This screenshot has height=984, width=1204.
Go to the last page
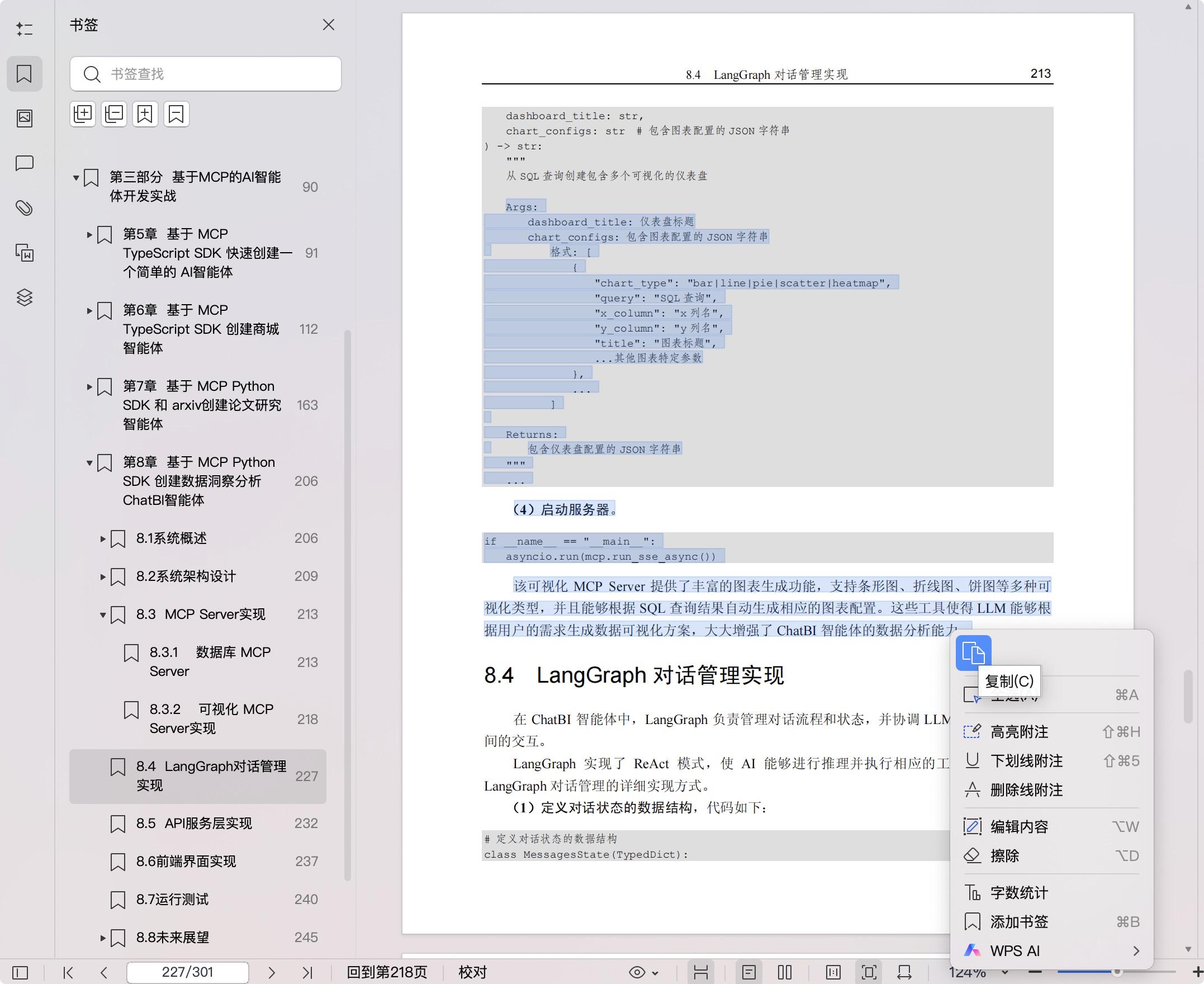tap(307, 973)
